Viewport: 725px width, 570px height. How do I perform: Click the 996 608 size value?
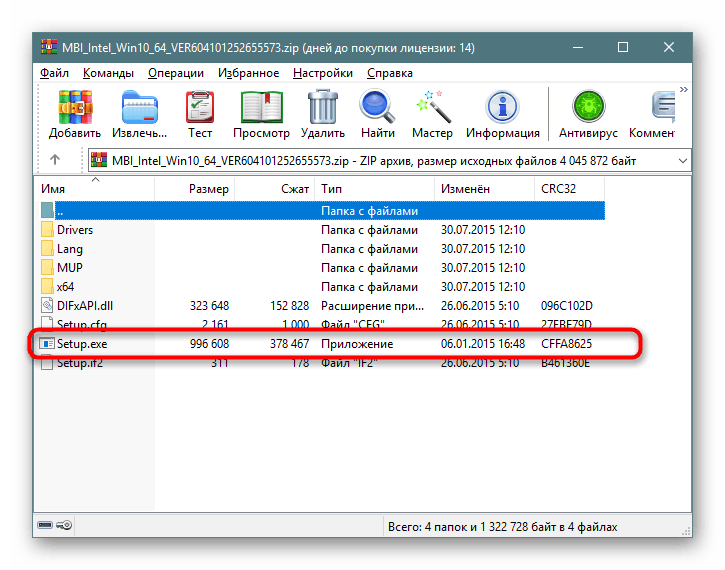point(209,344)
